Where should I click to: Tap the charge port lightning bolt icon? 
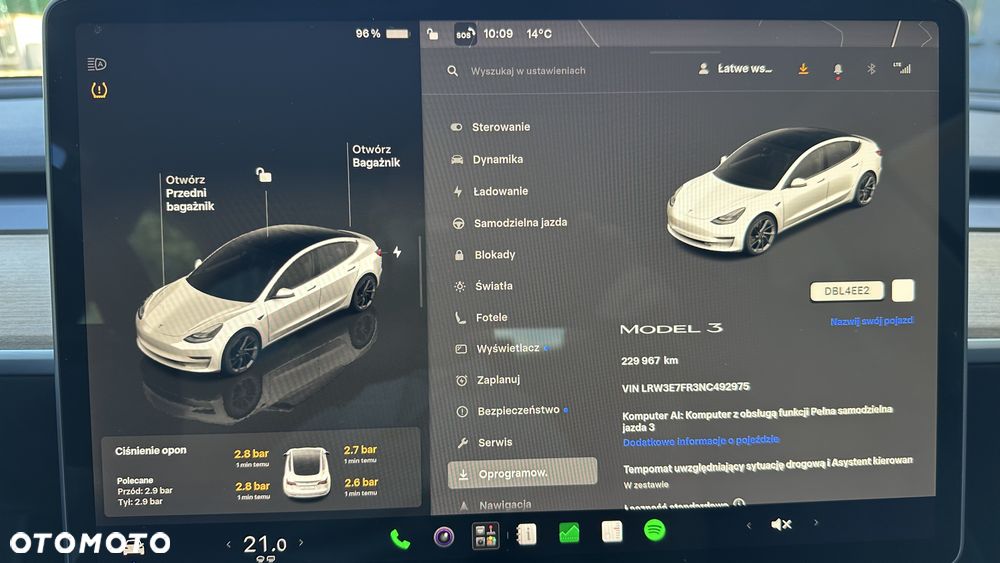(x=397, y=252)
